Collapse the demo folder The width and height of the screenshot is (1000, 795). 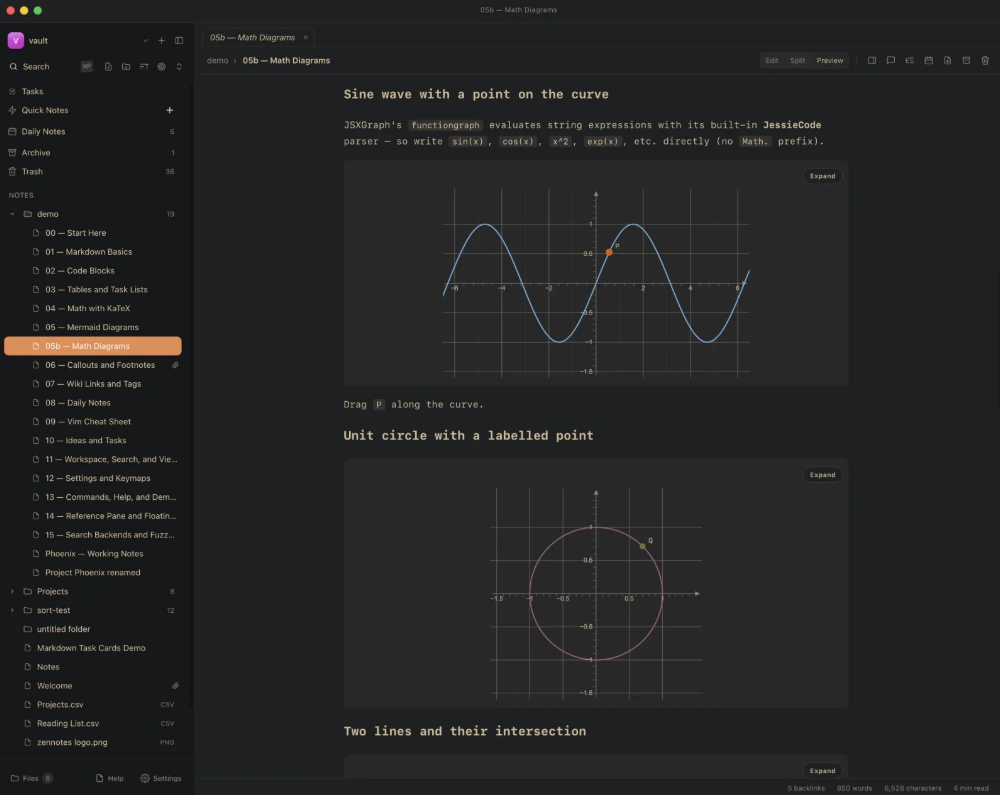click(x=12, y=214)
